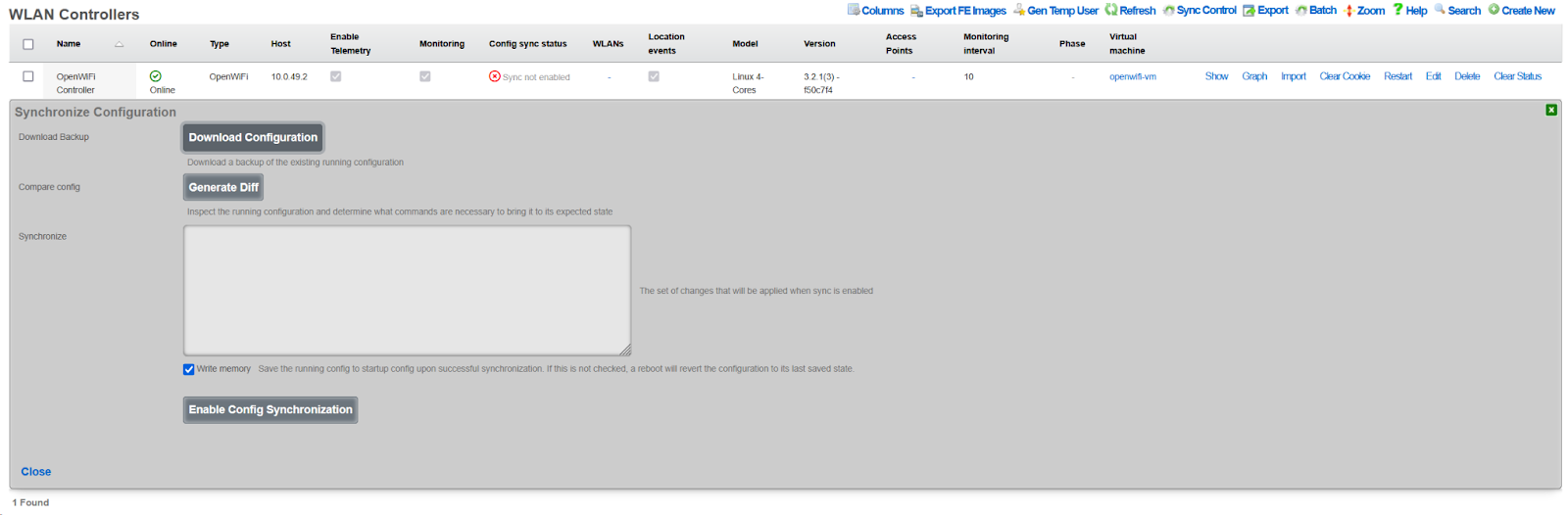Click Generate Diff button
The height and width of the screenshot is (515, 1568).
tap(223, 187)
